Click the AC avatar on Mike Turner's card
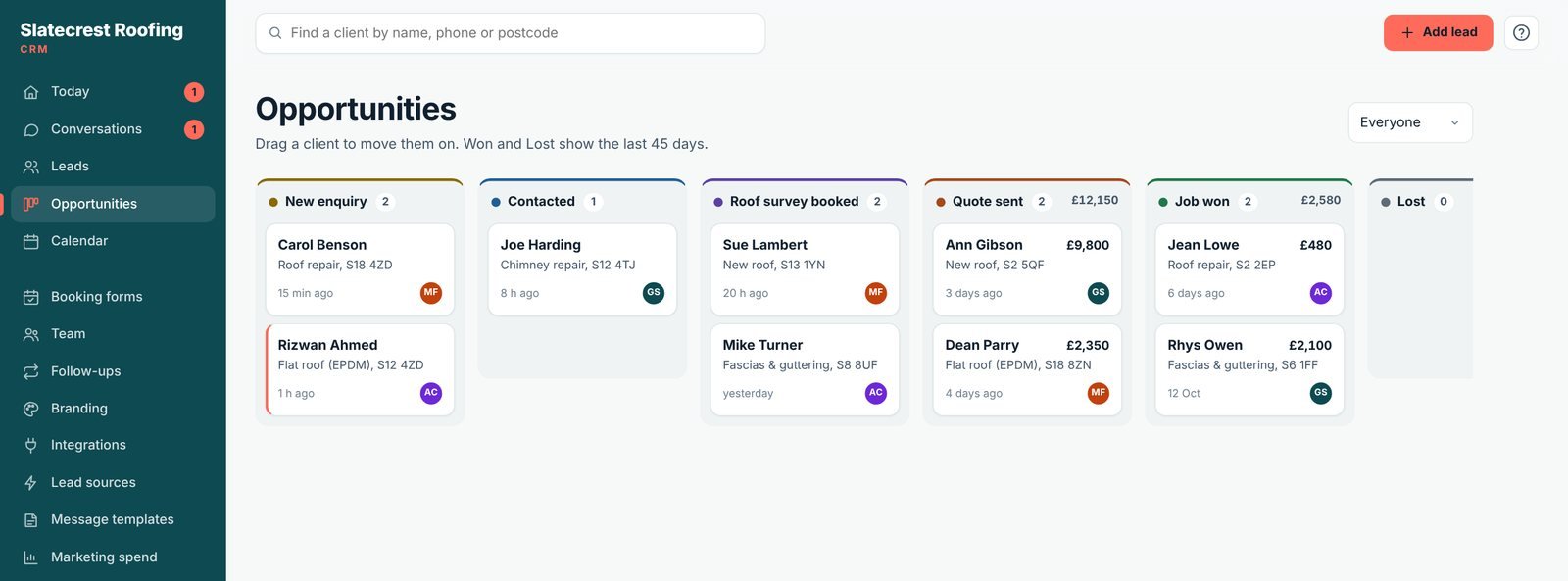 pos(876,393)
